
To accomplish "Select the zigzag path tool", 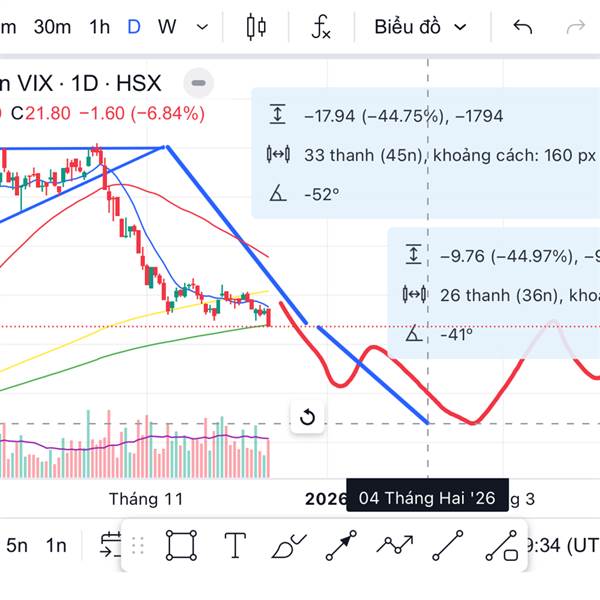I will click(x=395, y=546).
